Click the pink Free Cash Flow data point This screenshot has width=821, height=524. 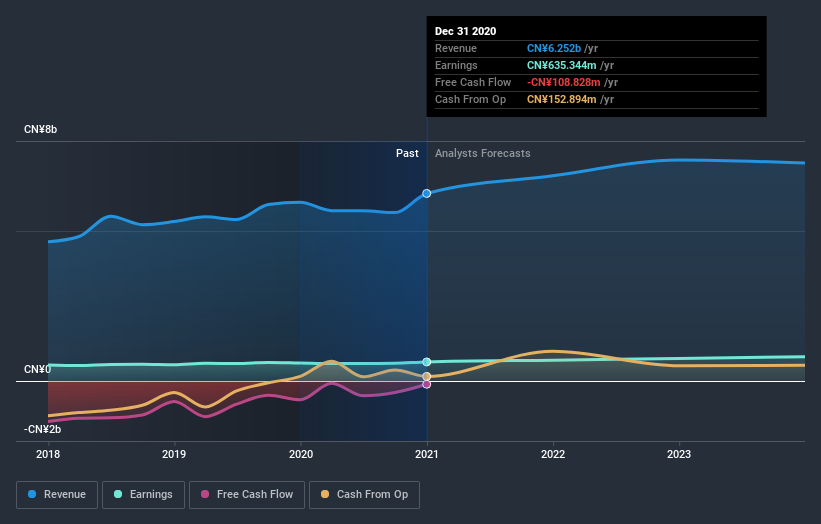click(x=427, y=384)
